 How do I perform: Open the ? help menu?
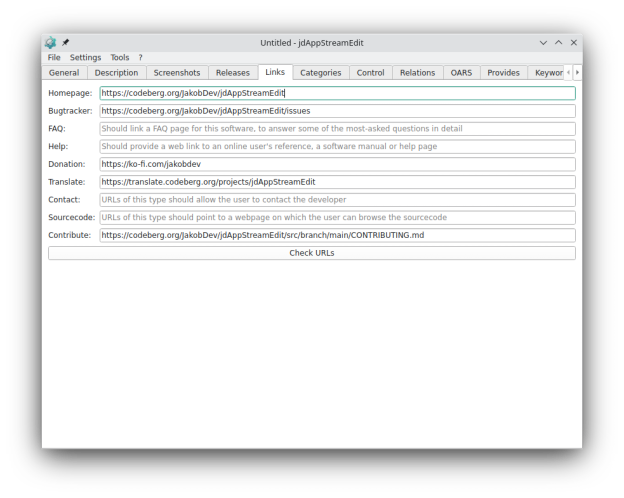tap(140, 57)
